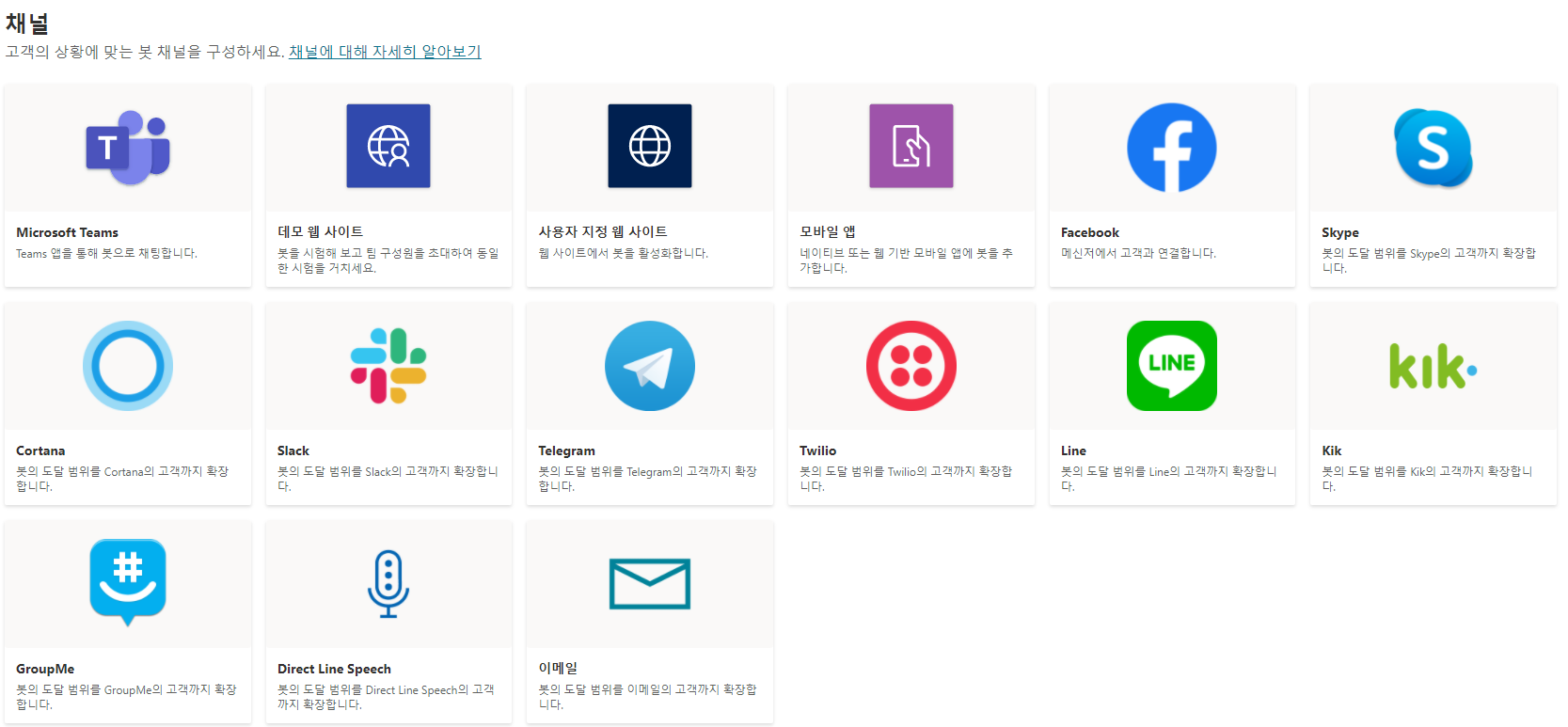Click the Telegram paper plane icon
1568x727 pixels.
[650, 366]
